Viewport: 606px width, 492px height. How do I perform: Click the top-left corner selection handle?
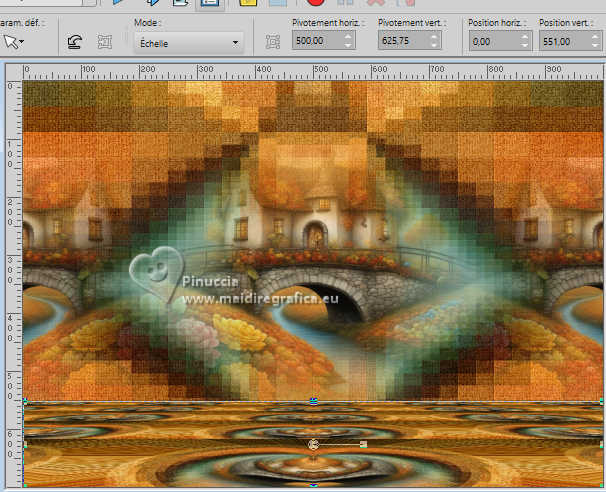click(x=25, y=401)
